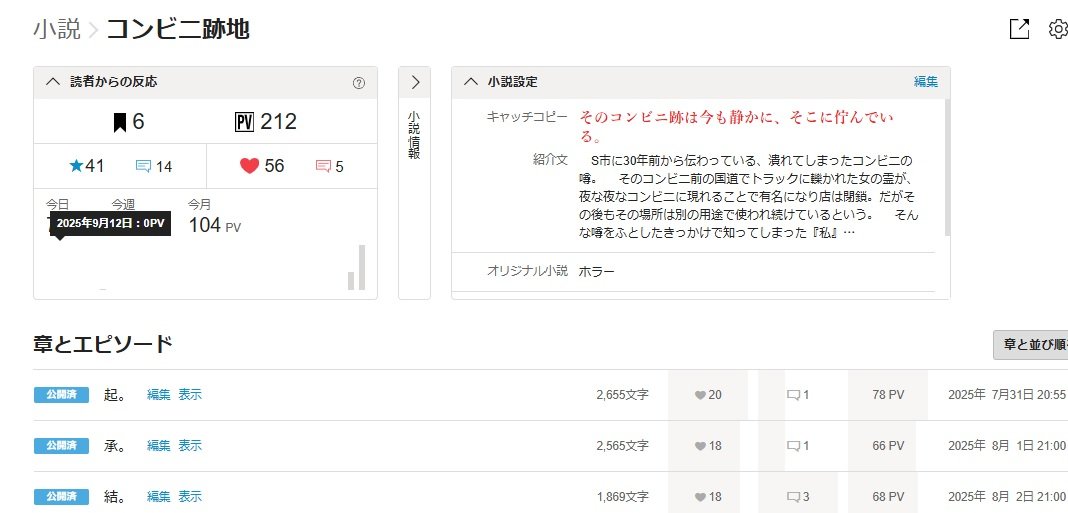The image size is (1068, 513).
Task: Click the 小説設定 panel scrollbar
Action: pos(946,170)
